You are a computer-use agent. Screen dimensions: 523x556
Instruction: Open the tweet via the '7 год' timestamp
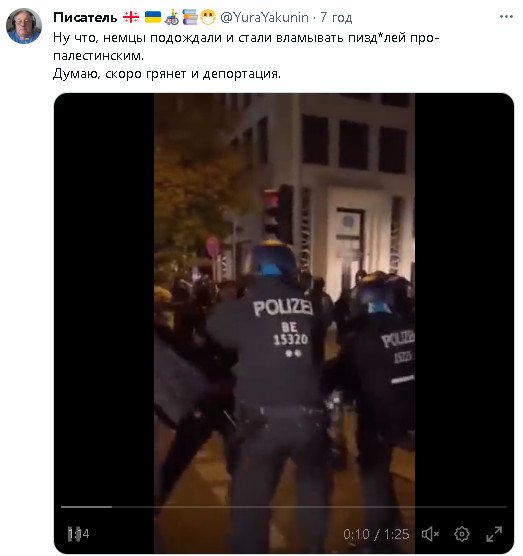coord(336,17)
